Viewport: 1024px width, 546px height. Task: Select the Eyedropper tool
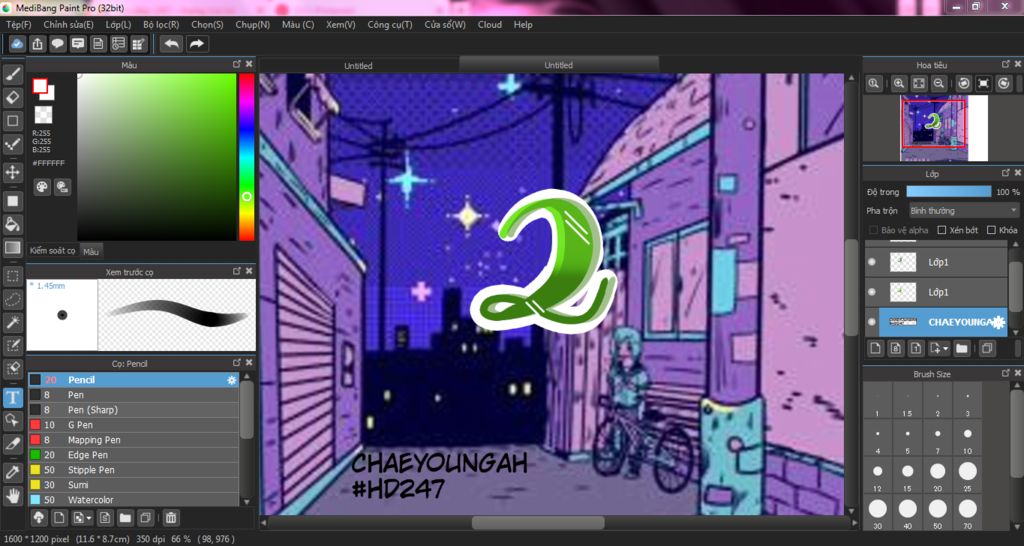(12, 472)
